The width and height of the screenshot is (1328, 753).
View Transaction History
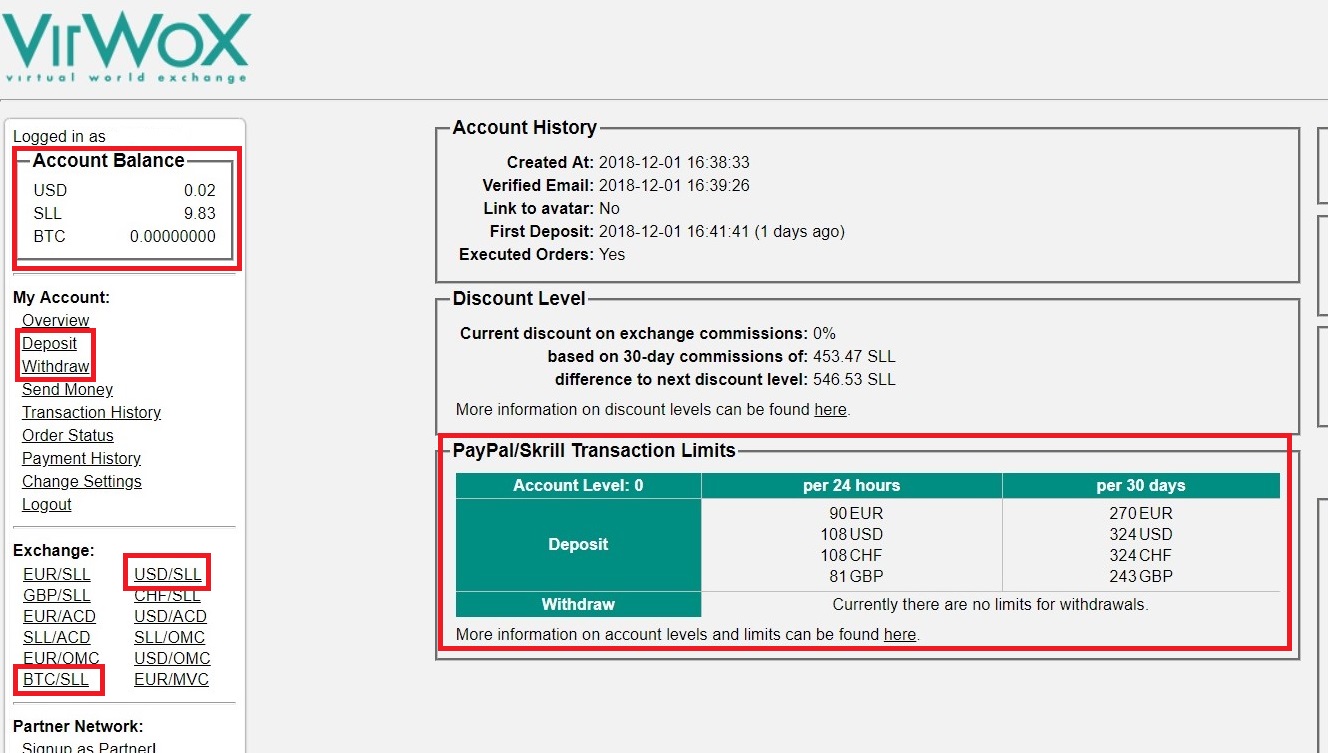[92, 413]
